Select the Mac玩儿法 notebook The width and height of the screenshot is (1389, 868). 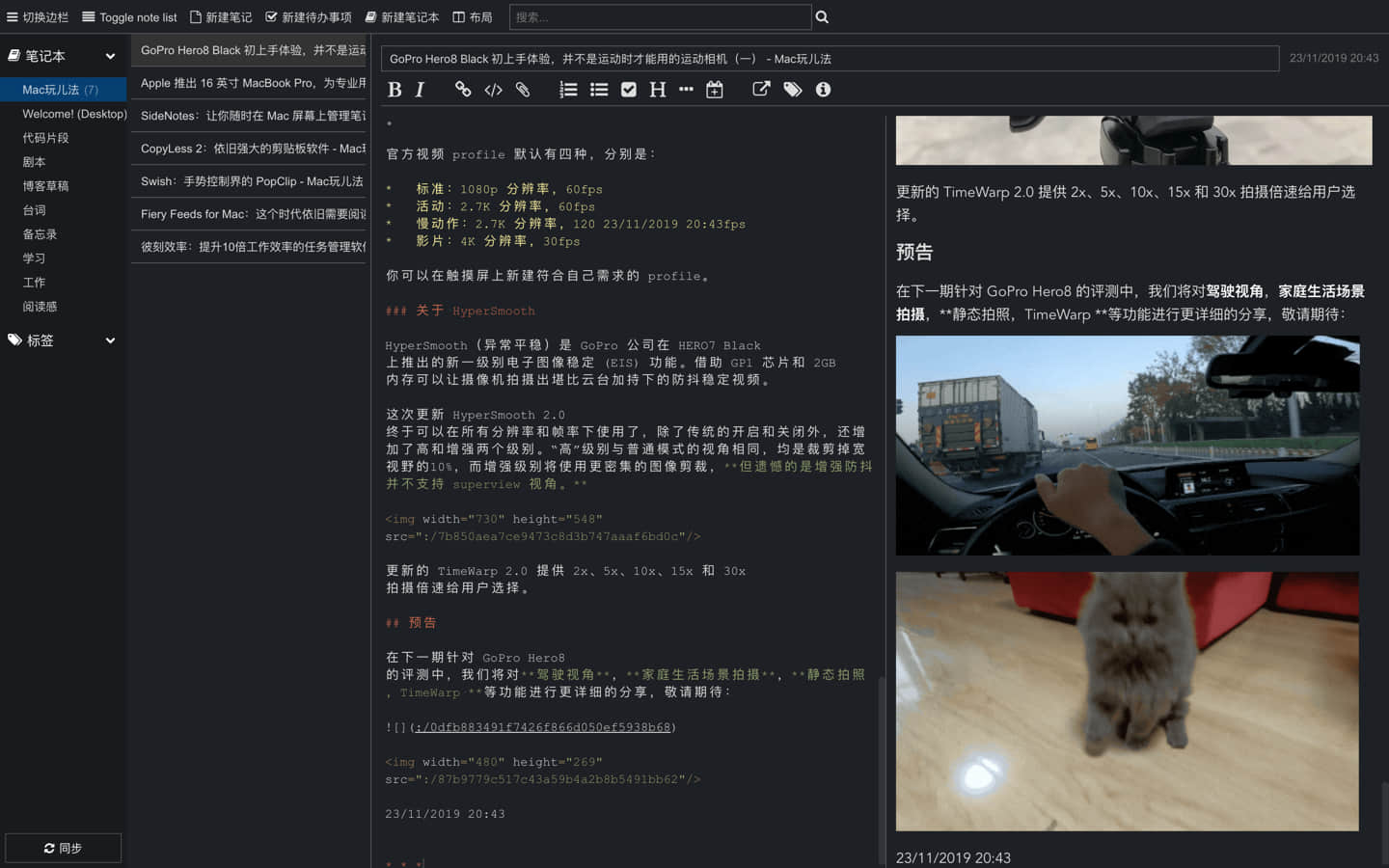click(64, 90)
